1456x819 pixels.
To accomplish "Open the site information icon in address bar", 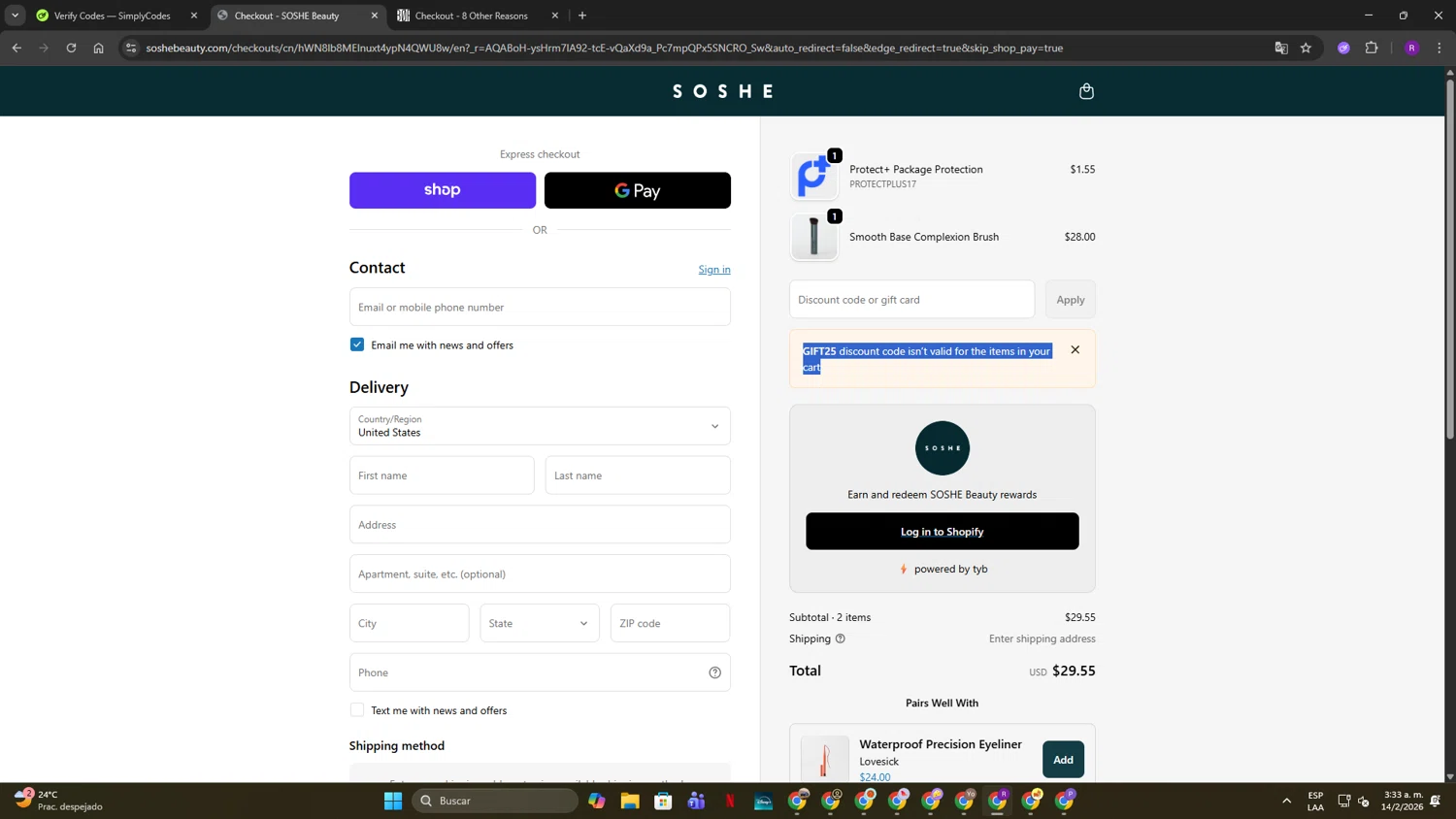I will pyautogui.click(x=131, y=48).
